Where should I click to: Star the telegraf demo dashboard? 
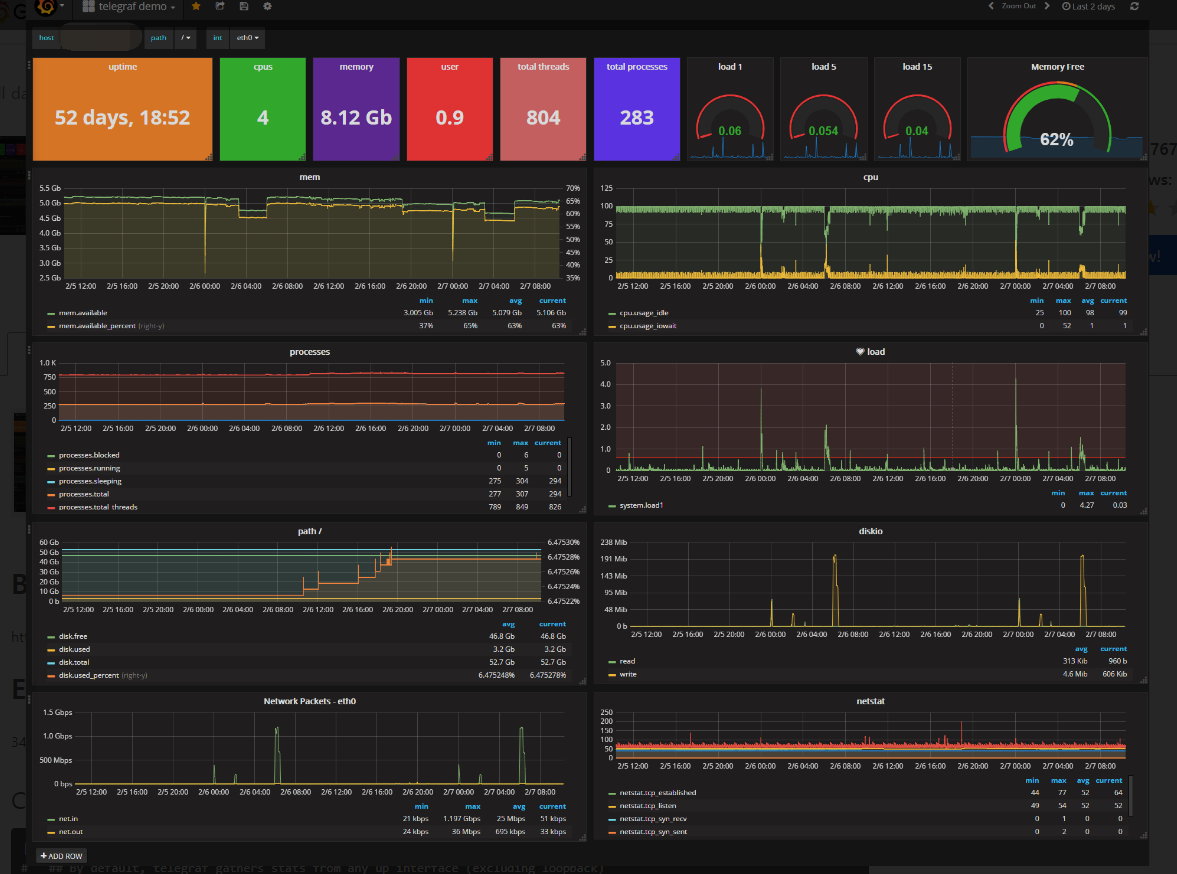[x=196, y=6]
